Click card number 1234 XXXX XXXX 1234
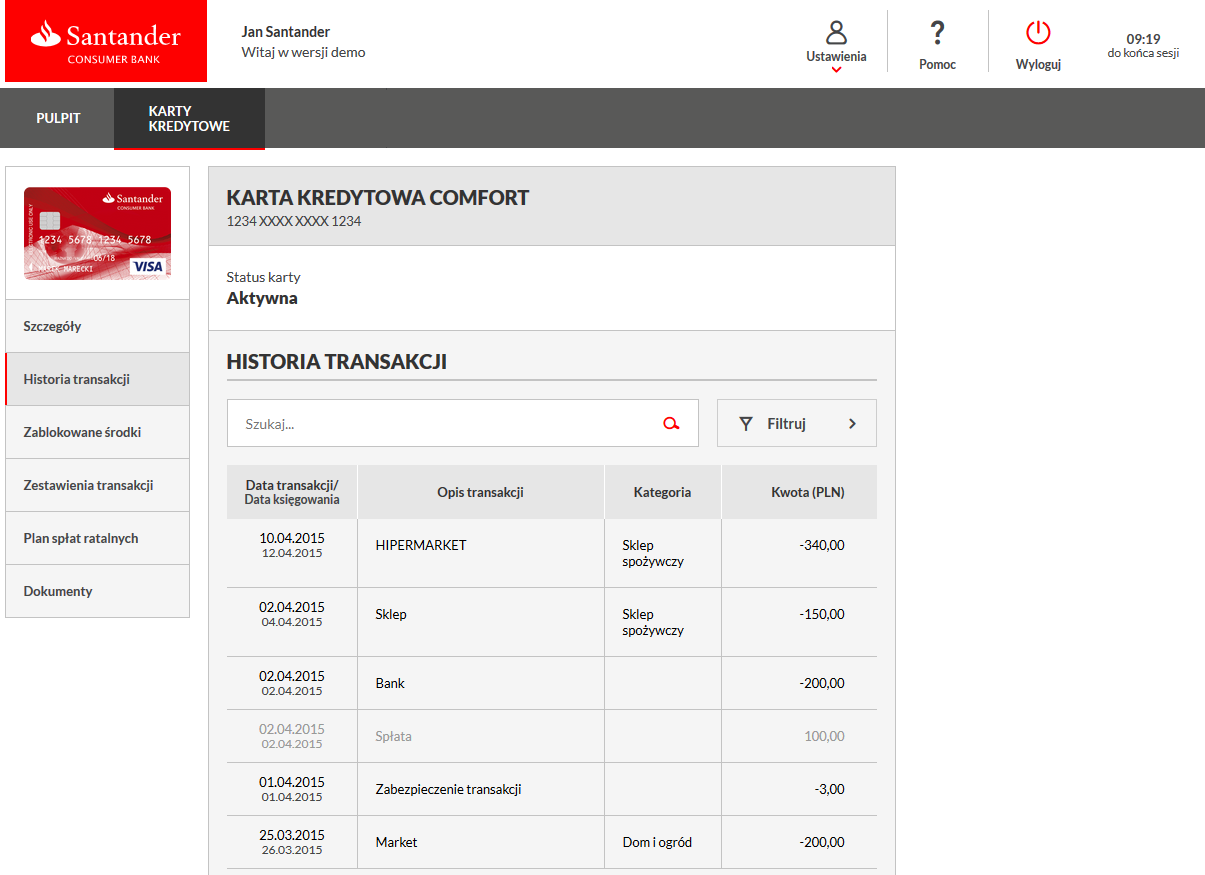 click(x=294, y=221)
